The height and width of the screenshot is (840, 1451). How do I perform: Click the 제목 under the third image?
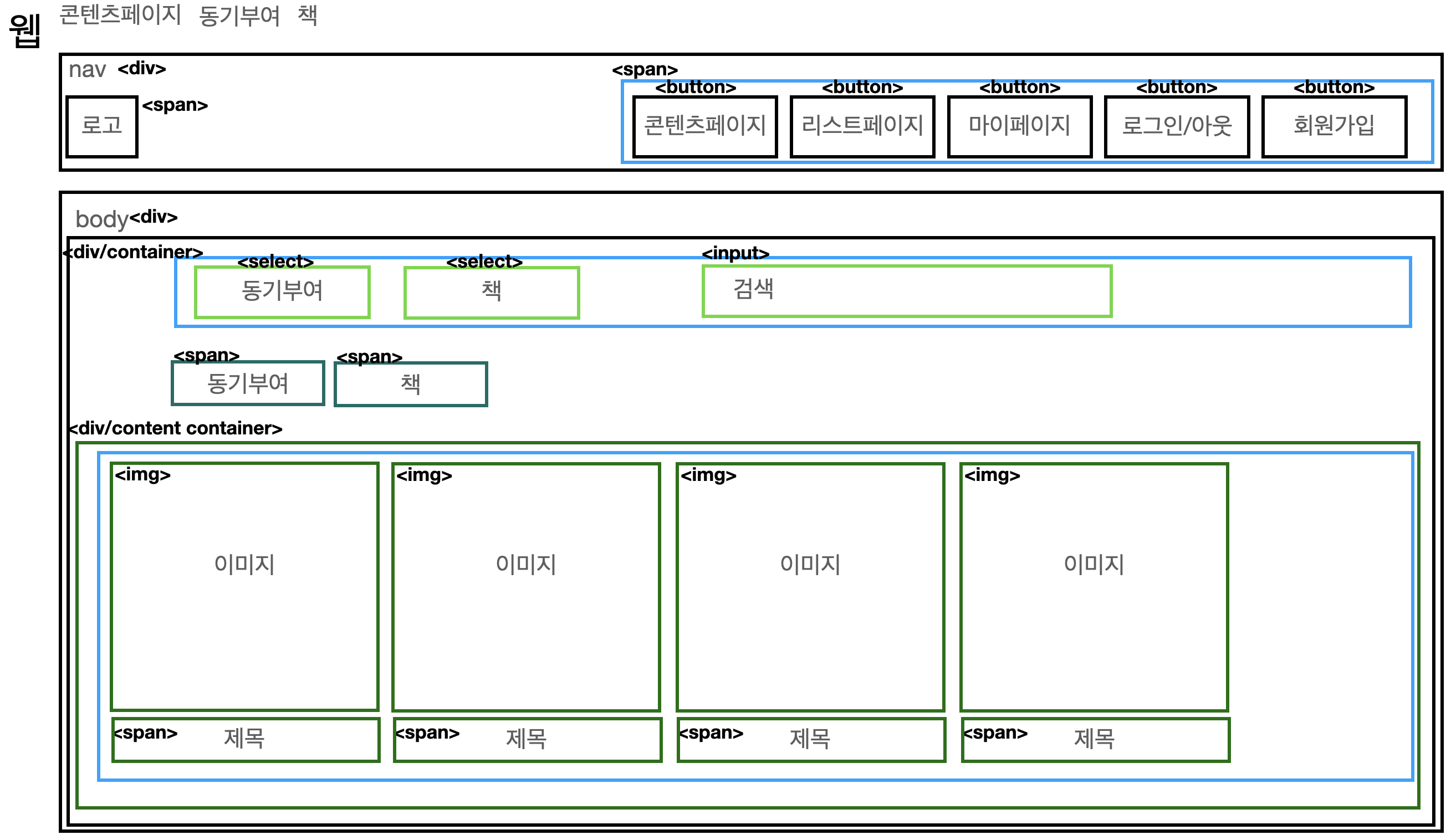point(811,739)
